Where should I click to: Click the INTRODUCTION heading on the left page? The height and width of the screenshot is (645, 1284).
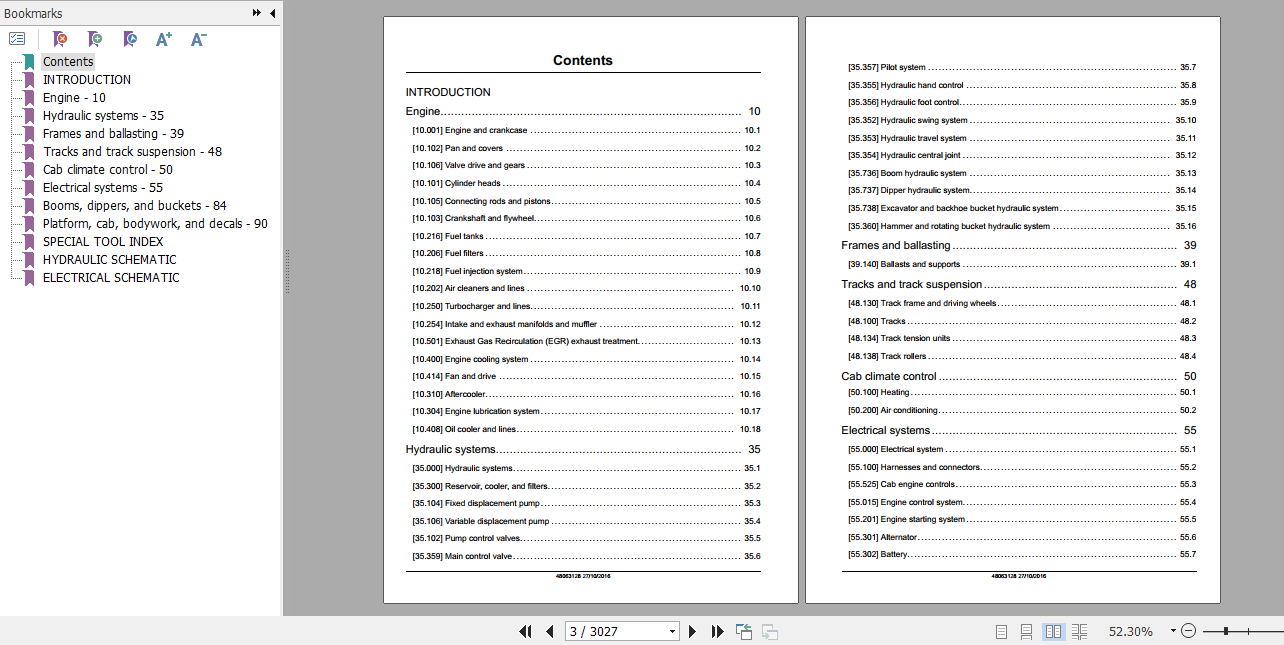click(x=448, y=92)
